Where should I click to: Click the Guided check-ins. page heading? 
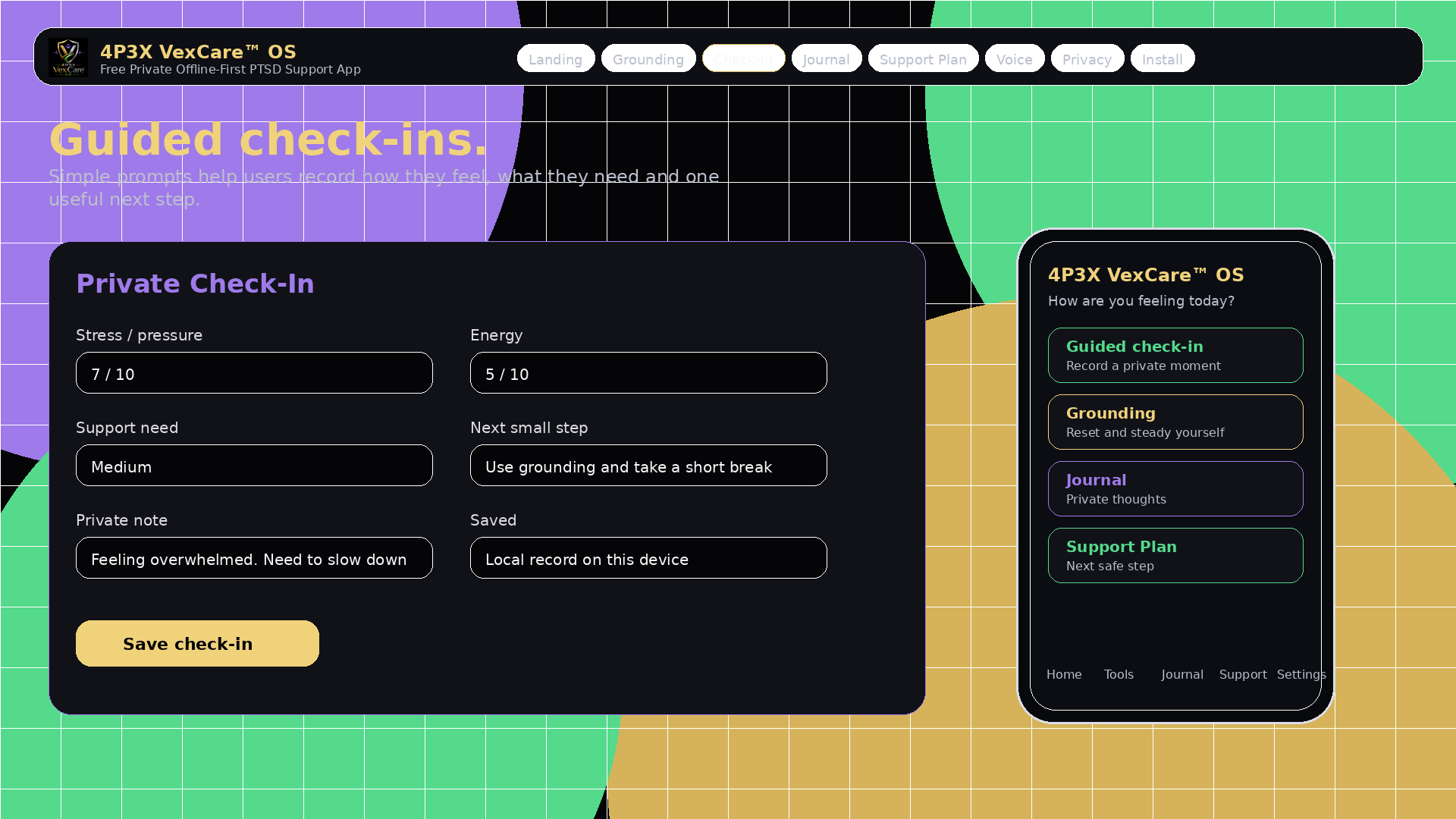click(x=268, y=140)
